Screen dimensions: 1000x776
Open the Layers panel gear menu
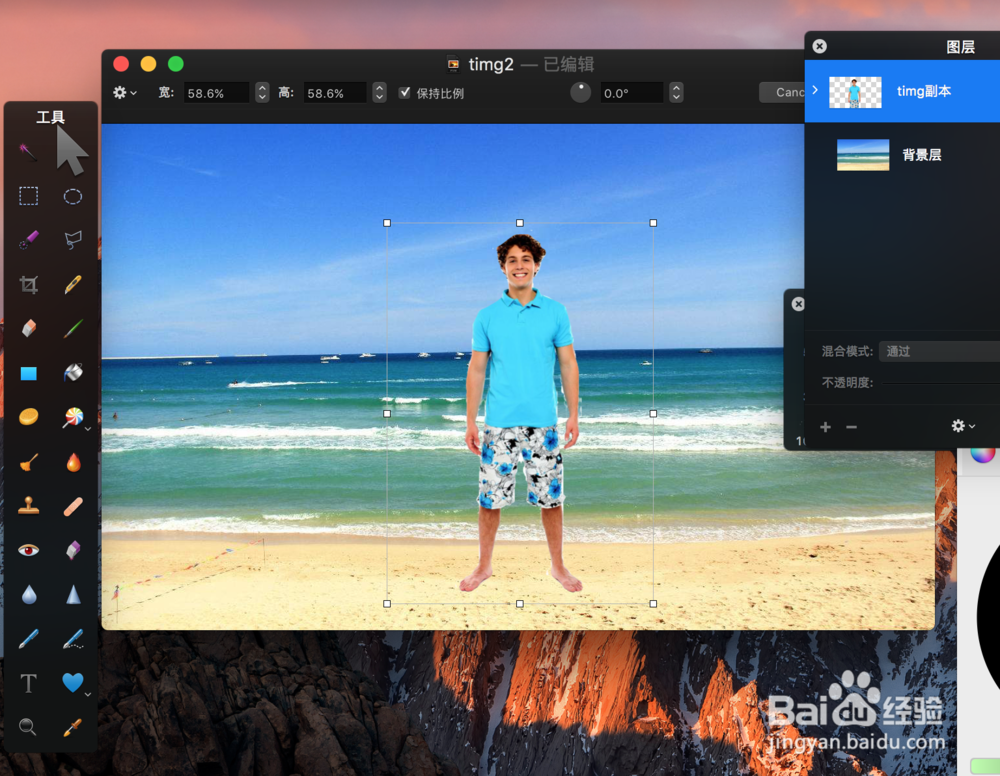[962, 425]
